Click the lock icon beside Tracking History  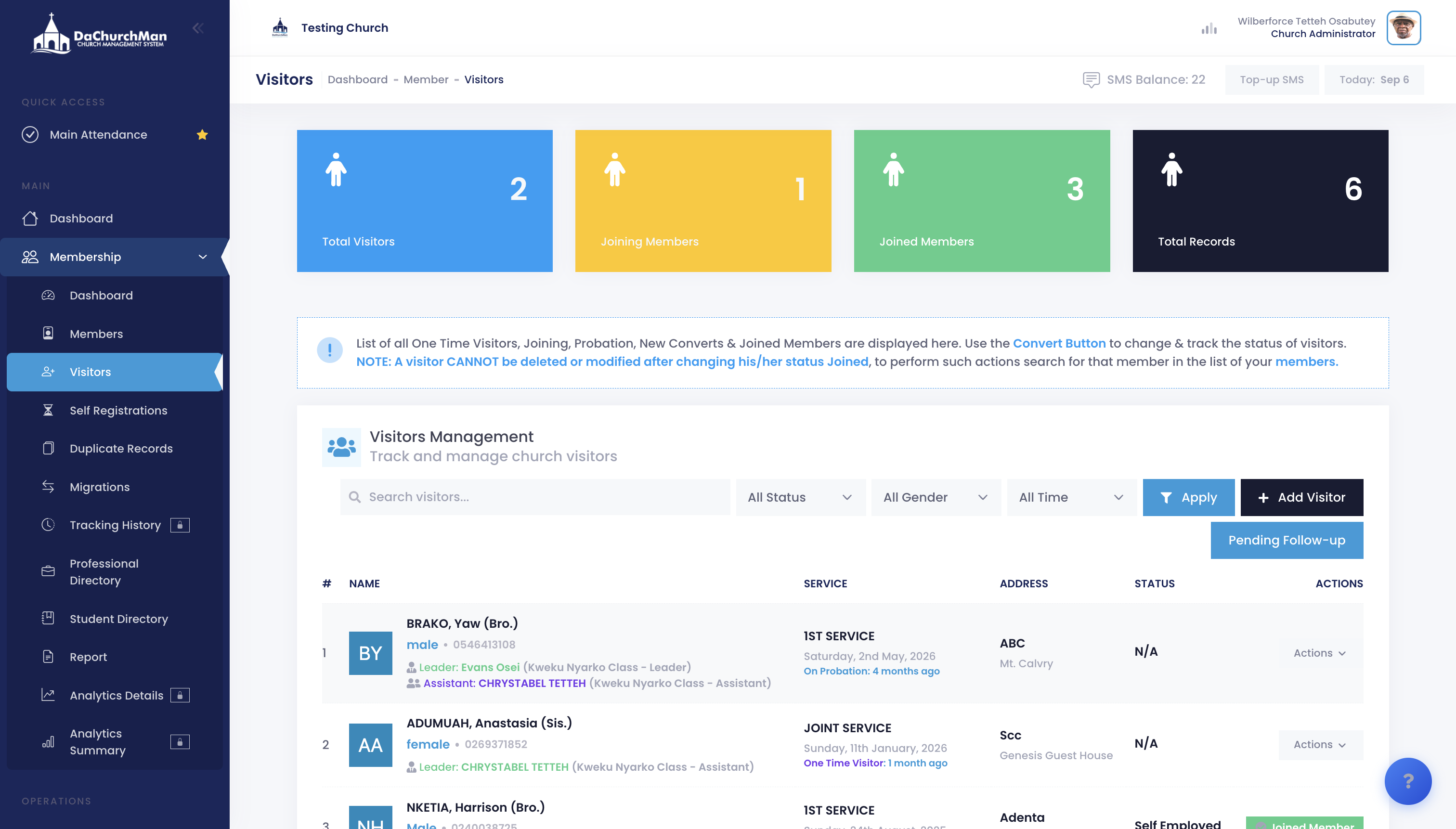click(x=180, y=525)
